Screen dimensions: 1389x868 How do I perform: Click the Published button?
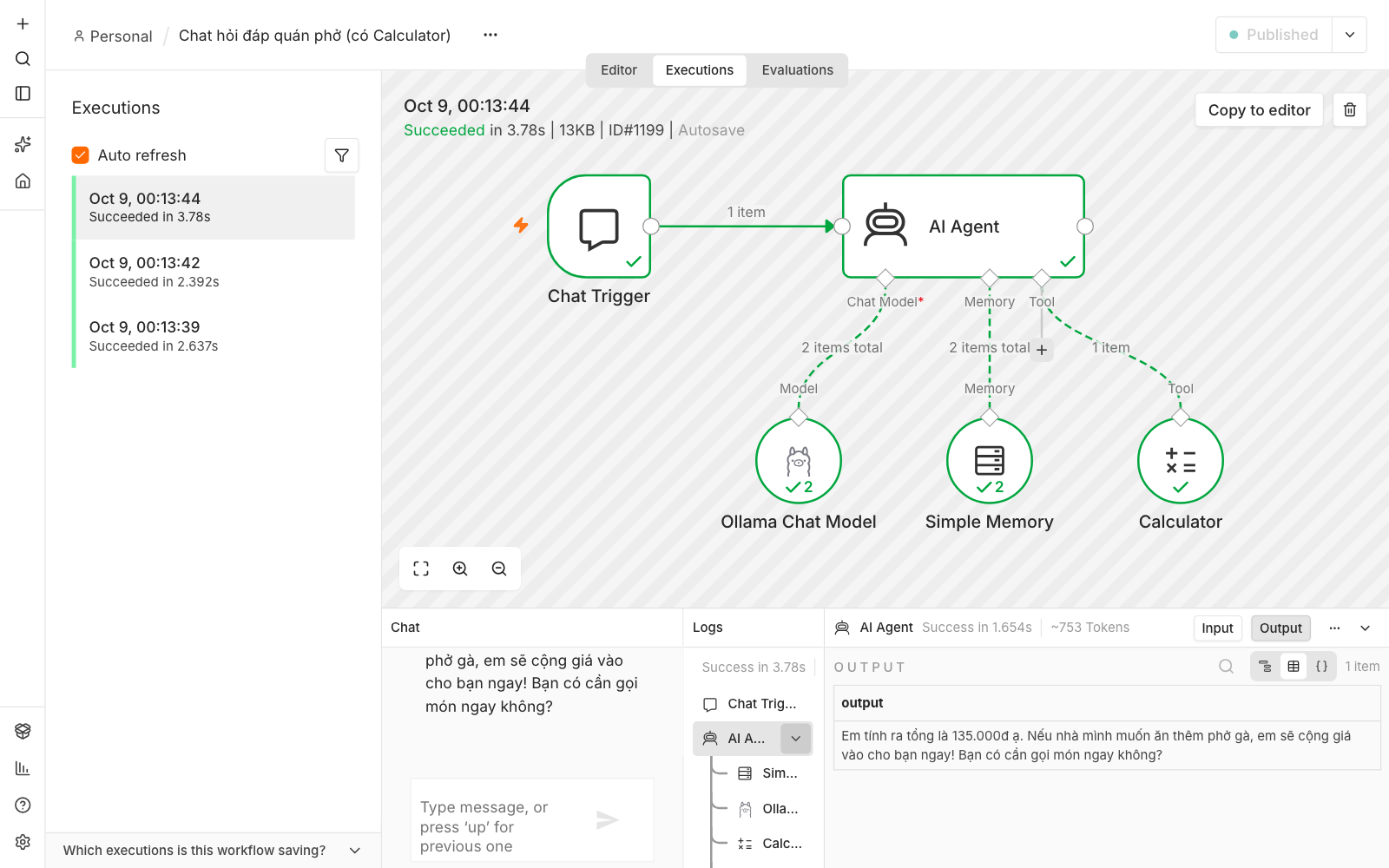click(1274, 35)
